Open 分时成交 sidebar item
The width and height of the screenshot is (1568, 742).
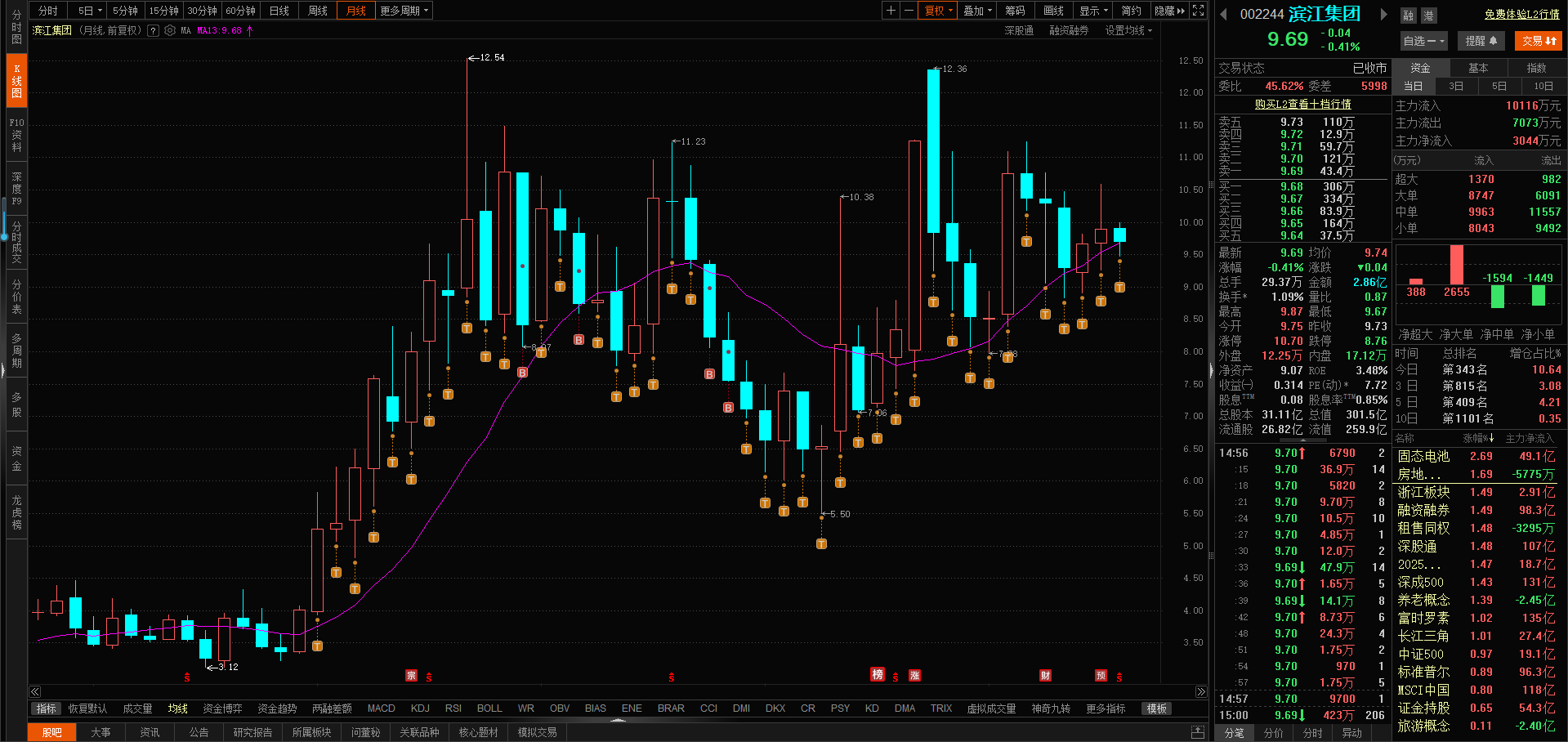coord(16,243)
